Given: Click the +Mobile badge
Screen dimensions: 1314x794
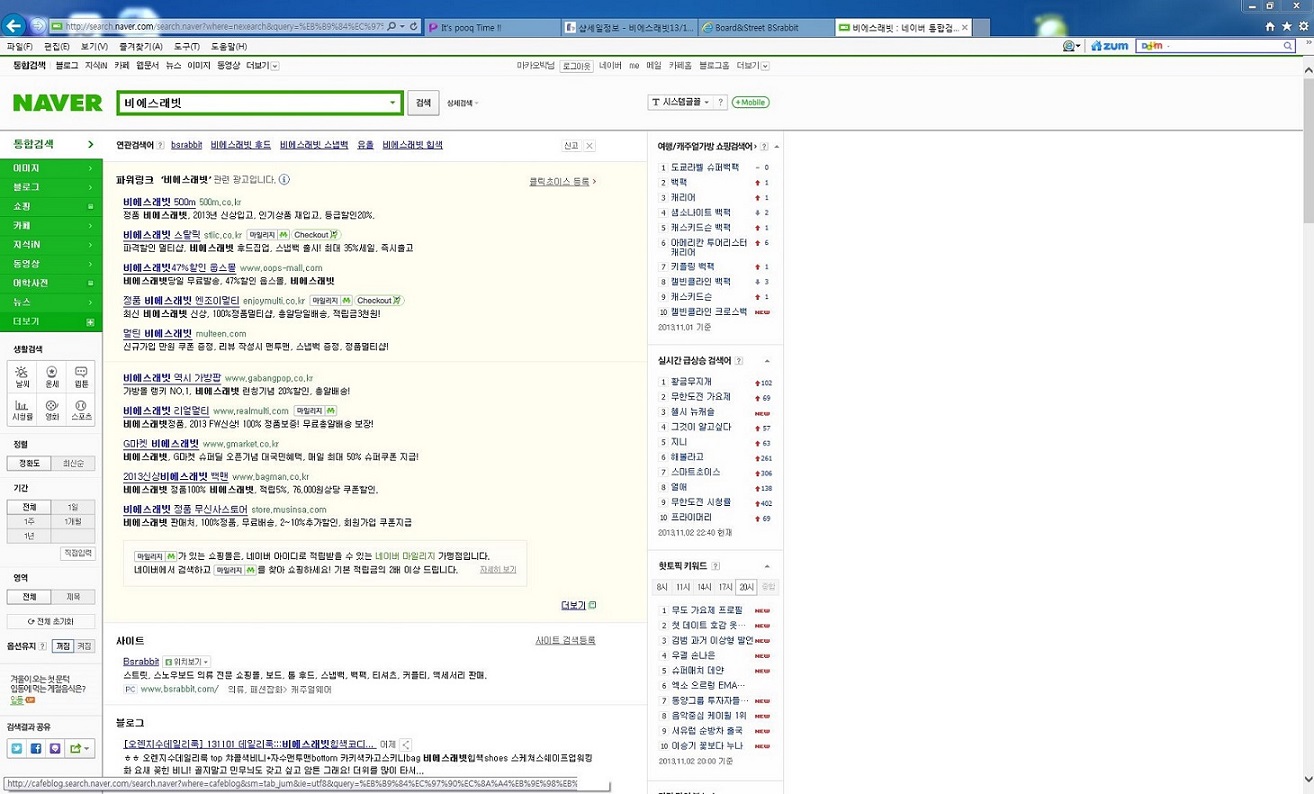Looking at the screenshot, I should point(750,102).
